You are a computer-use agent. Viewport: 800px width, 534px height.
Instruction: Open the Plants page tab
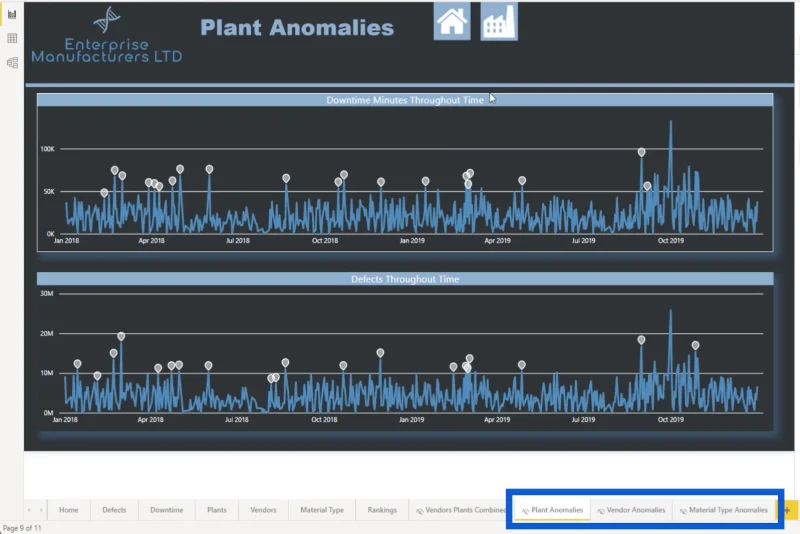(217, 510)
